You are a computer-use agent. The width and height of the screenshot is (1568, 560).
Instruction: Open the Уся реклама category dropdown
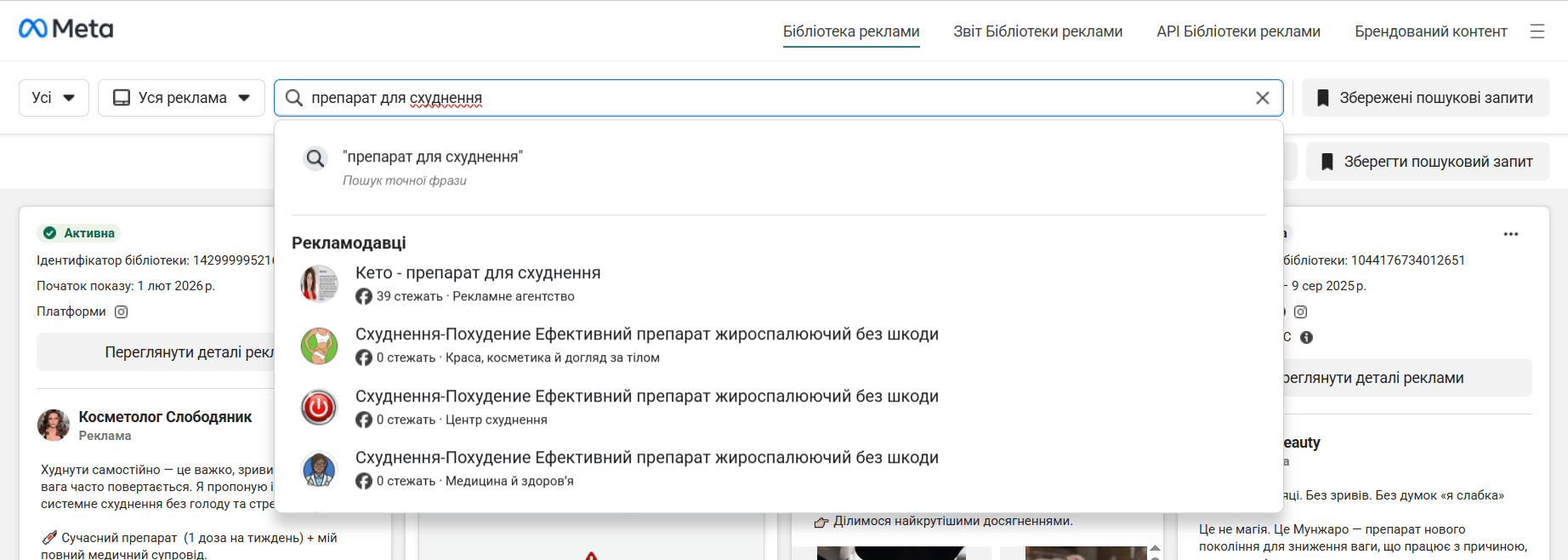181,98
